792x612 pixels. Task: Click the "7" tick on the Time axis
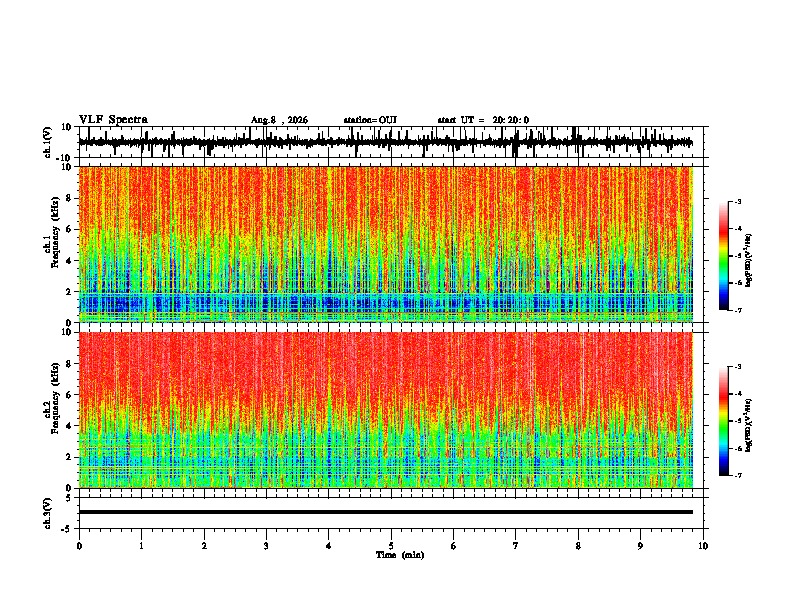516,546
